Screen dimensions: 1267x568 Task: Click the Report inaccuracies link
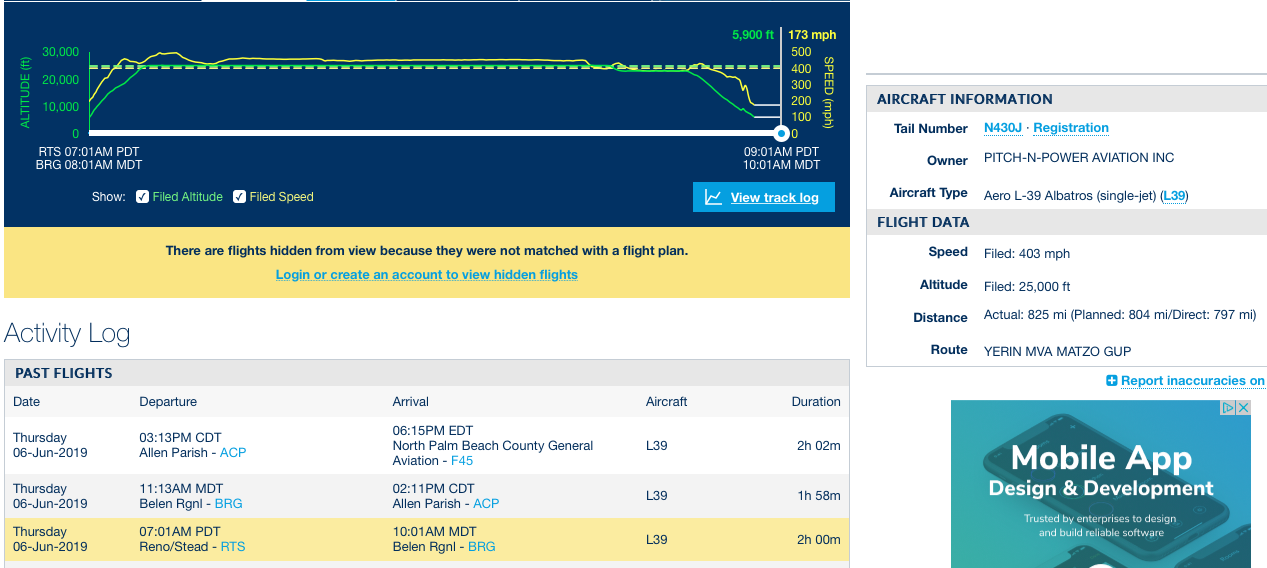[1192, 381]
